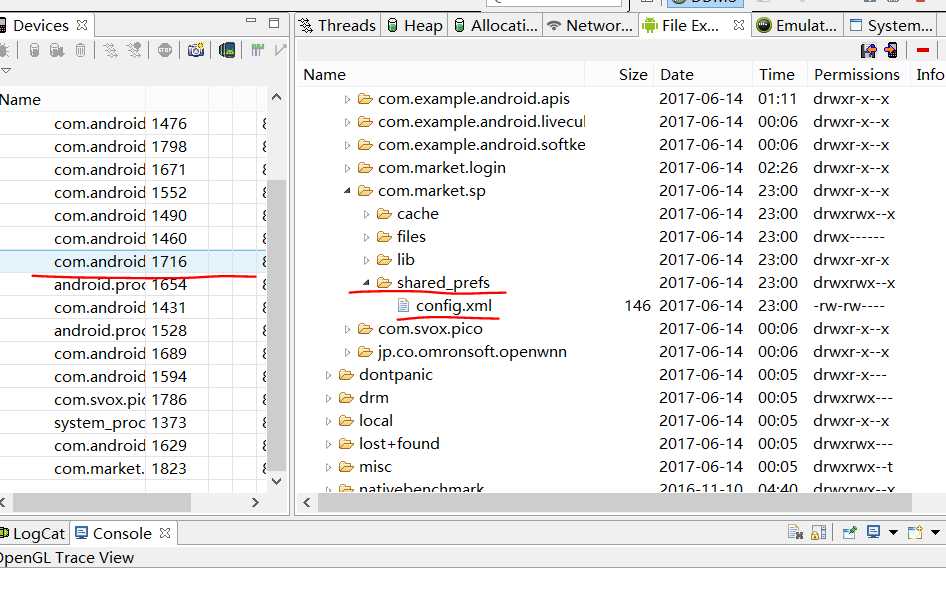
Task: Collapse the com.market.sp folder
Action: click(x=347, y=191)
